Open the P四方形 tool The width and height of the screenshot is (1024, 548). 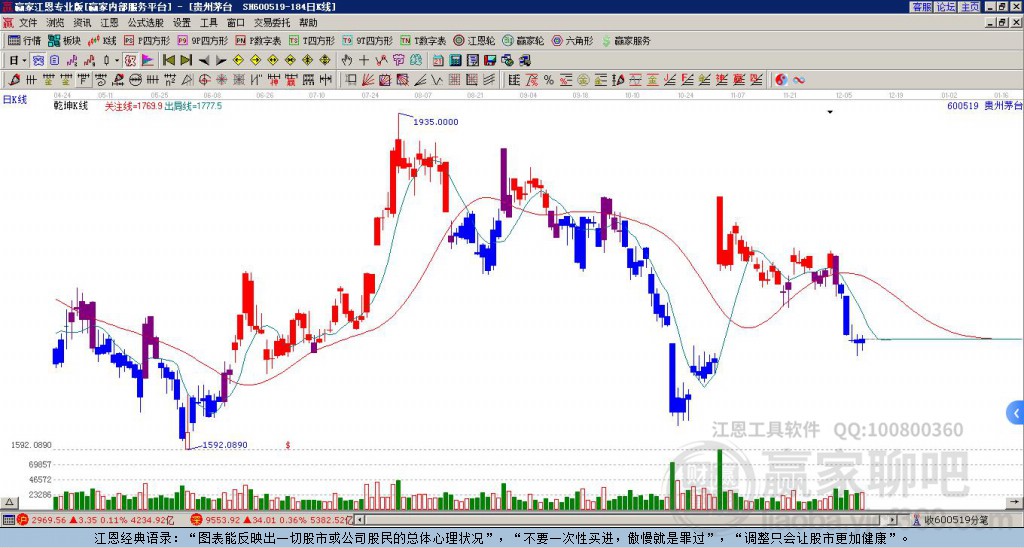tap(147, 40)
